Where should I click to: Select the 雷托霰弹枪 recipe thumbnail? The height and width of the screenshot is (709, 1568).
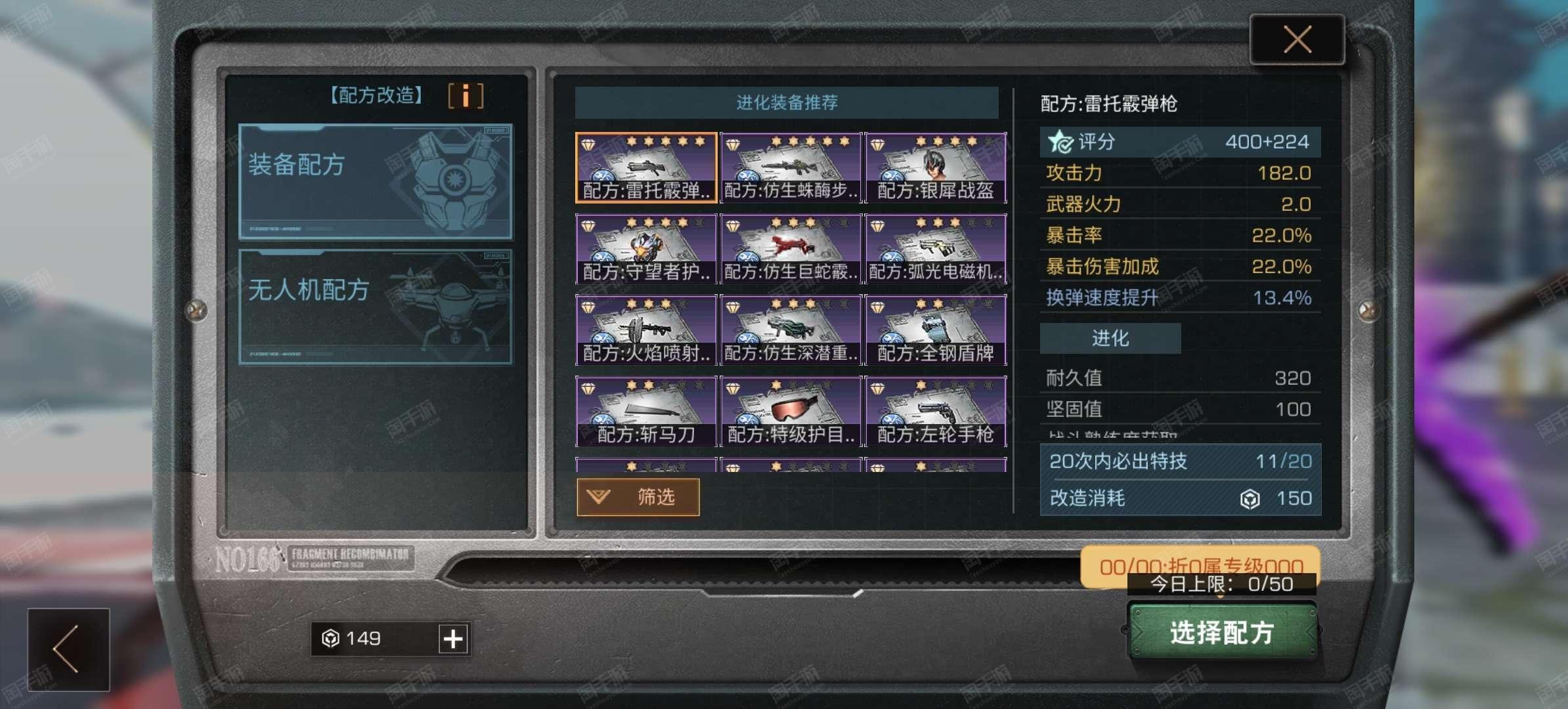pyautogui.click(x=646, y=167)
